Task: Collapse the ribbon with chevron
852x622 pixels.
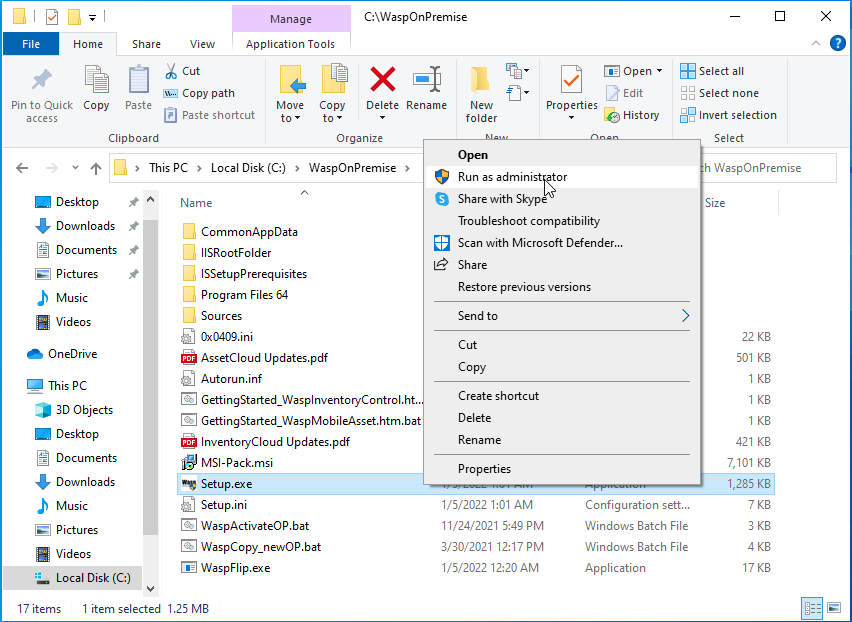Action: pos(816,43)
